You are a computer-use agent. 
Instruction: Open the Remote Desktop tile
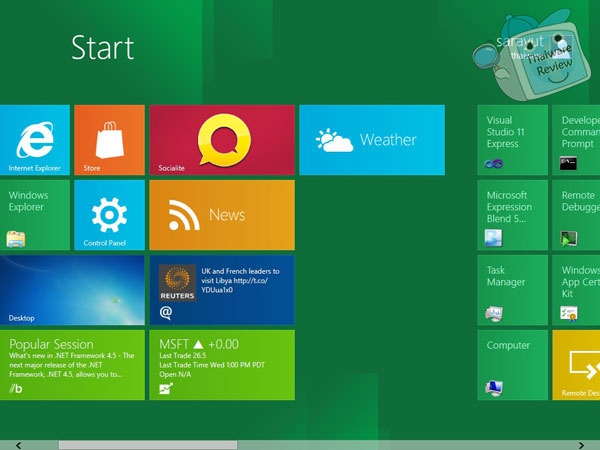click(x=576, y=365)
